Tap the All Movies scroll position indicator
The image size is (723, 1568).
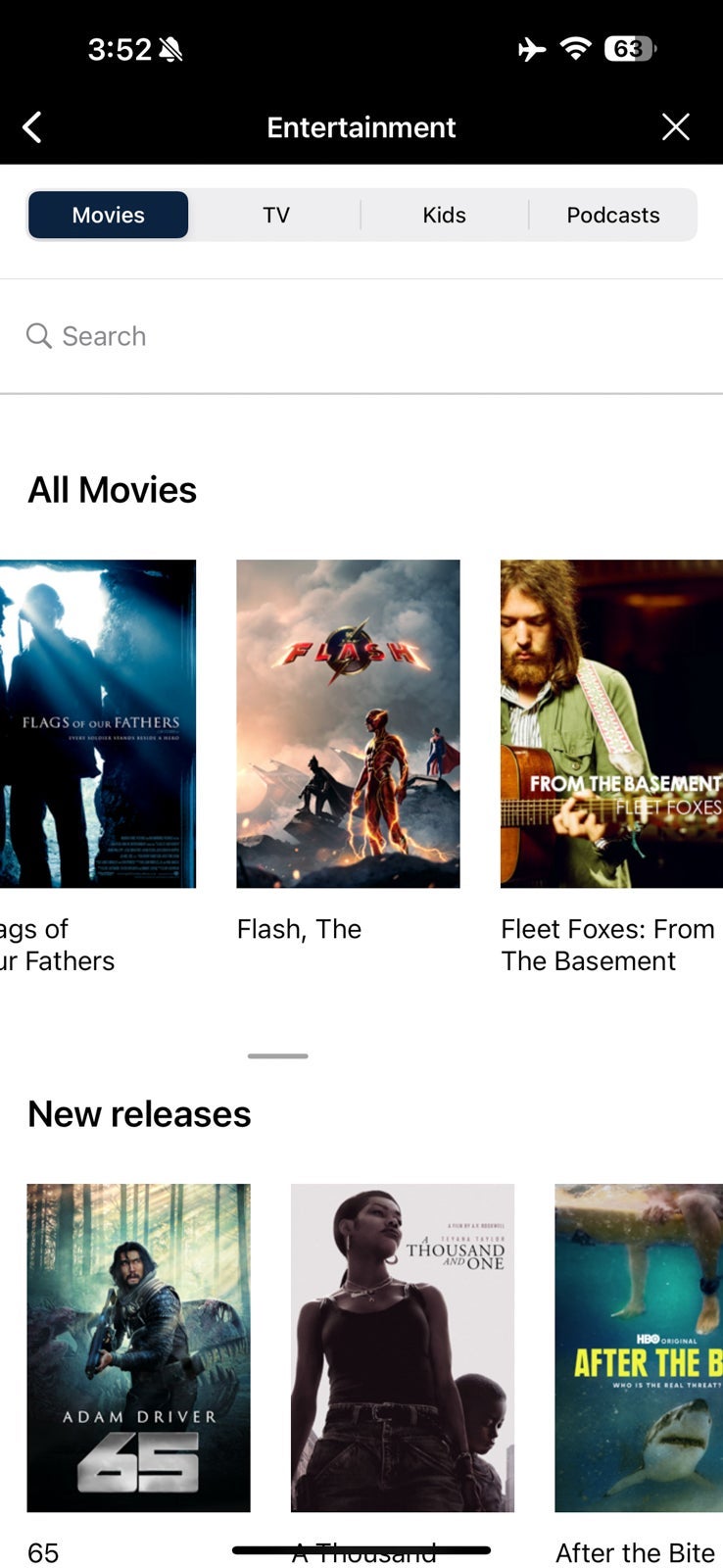(278, 1055)
